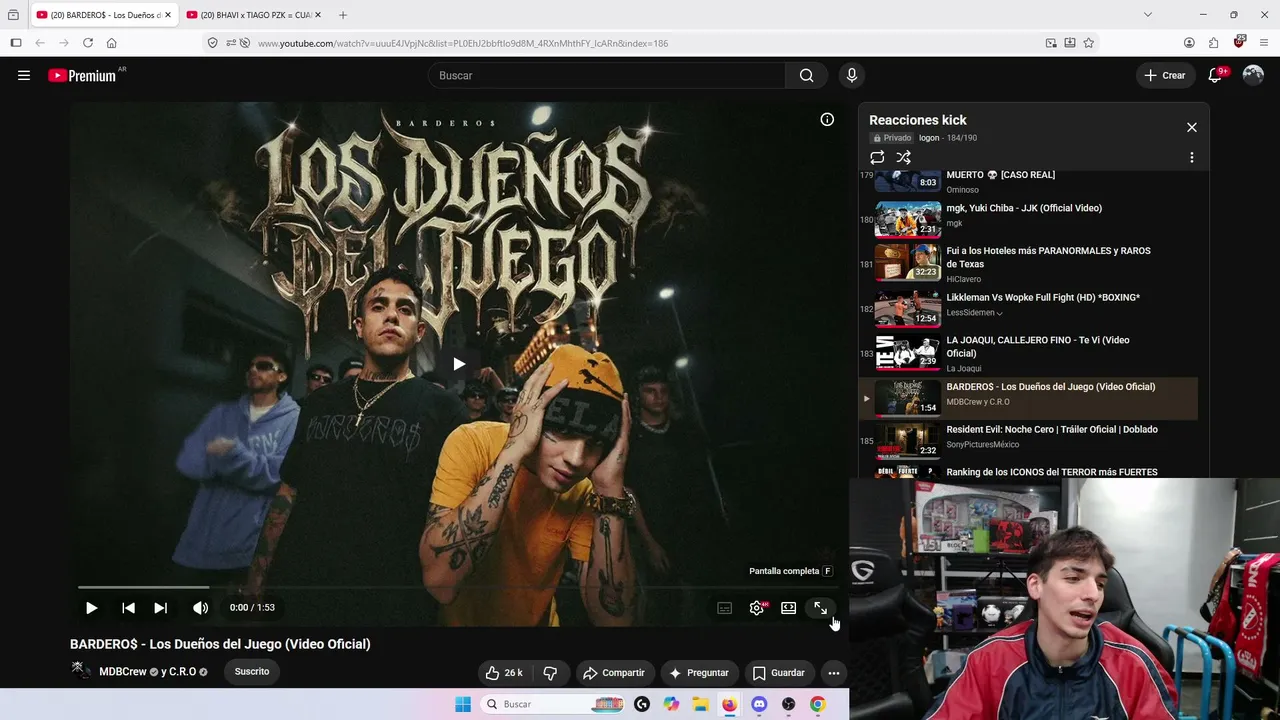The image size is (1280, 720).
Task: Toggle playlist shuffle in Reacciones kick
Action: click(x=903, y=157)
